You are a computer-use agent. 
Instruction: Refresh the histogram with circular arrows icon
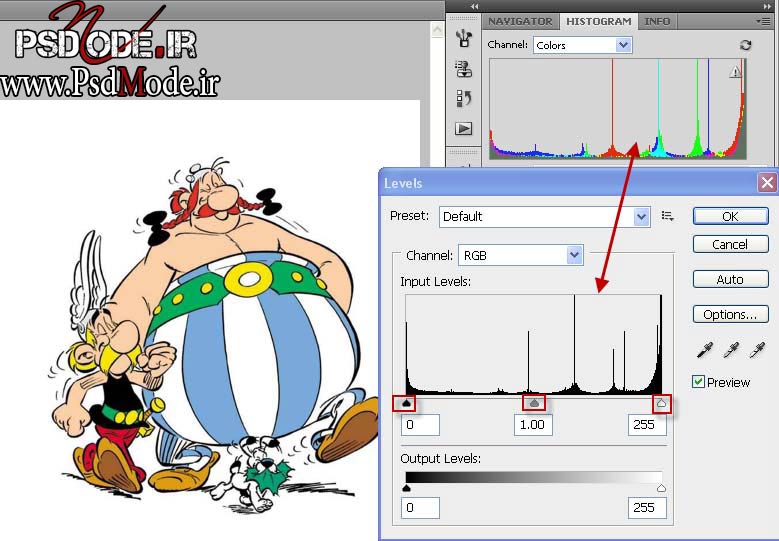tap(745, 45)
